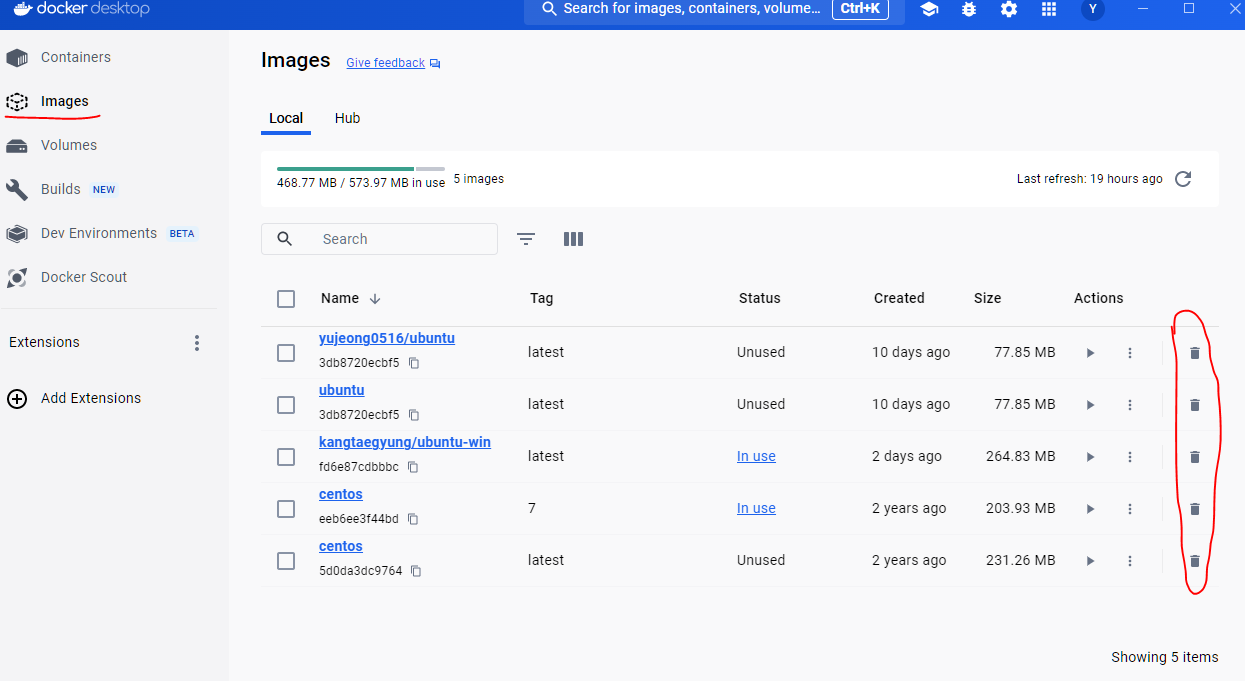This screenshot has height=681, width=1245.
Task: Open the Learning center graduation cap icon
Action: click(x=929, y=9)
